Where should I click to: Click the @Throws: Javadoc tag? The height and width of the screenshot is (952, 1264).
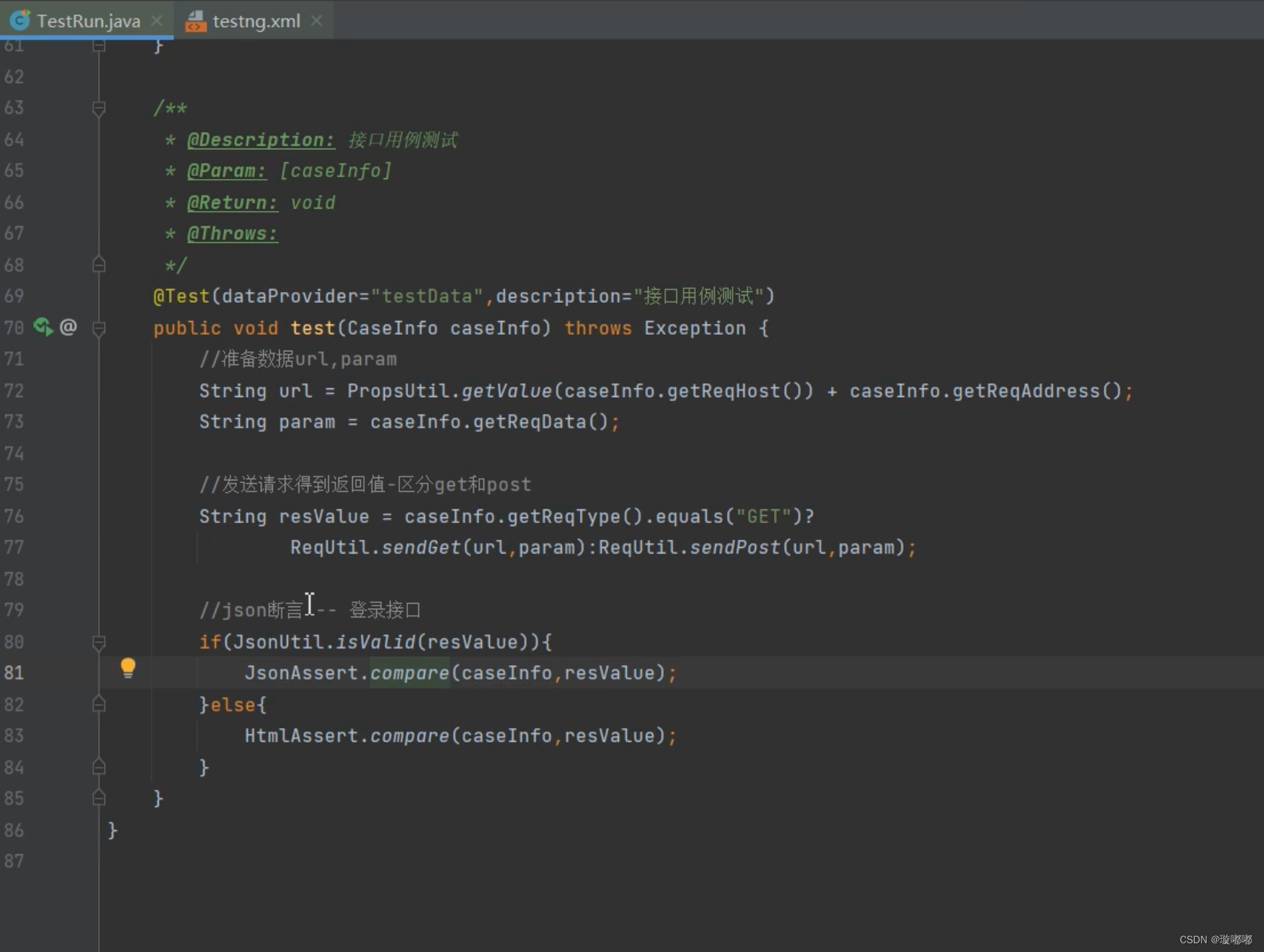tap(233, 233)
